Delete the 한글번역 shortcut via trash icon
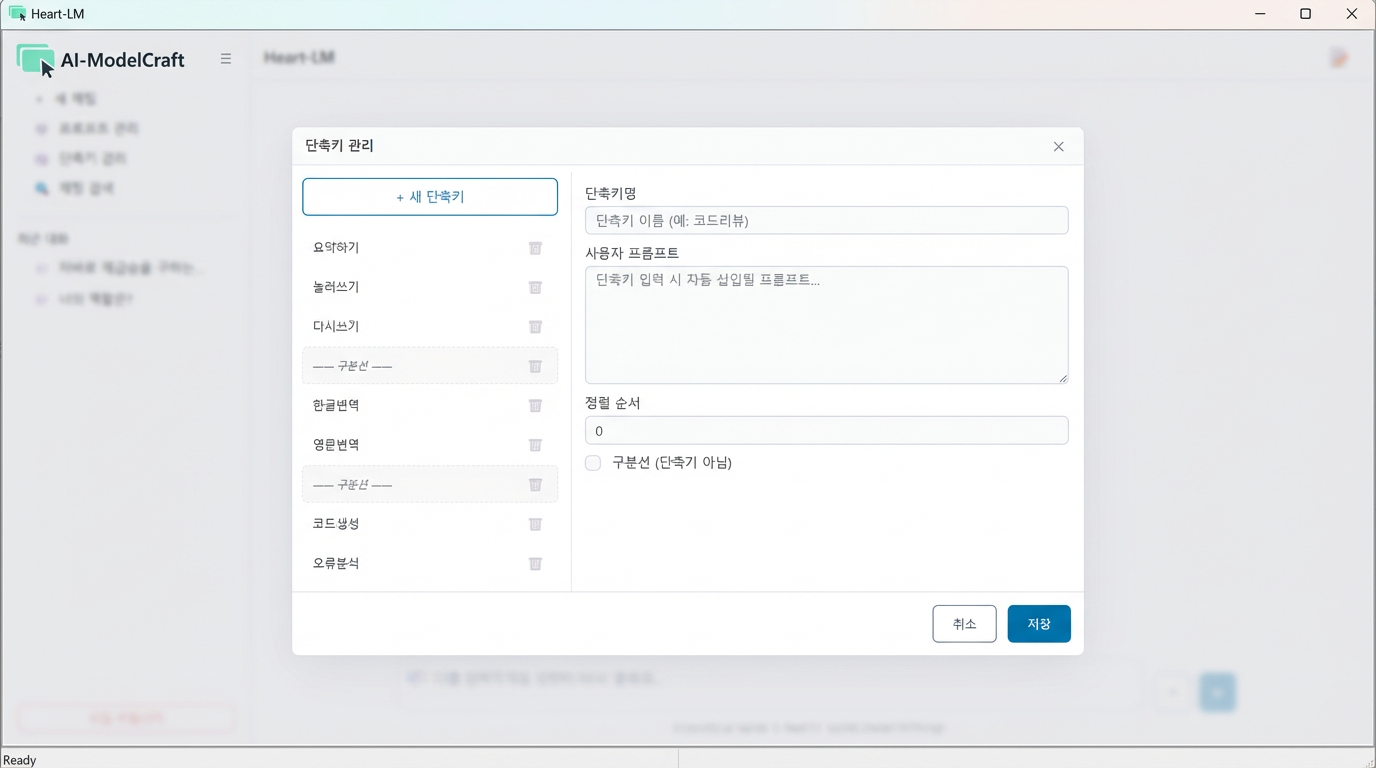 (535, 405)
